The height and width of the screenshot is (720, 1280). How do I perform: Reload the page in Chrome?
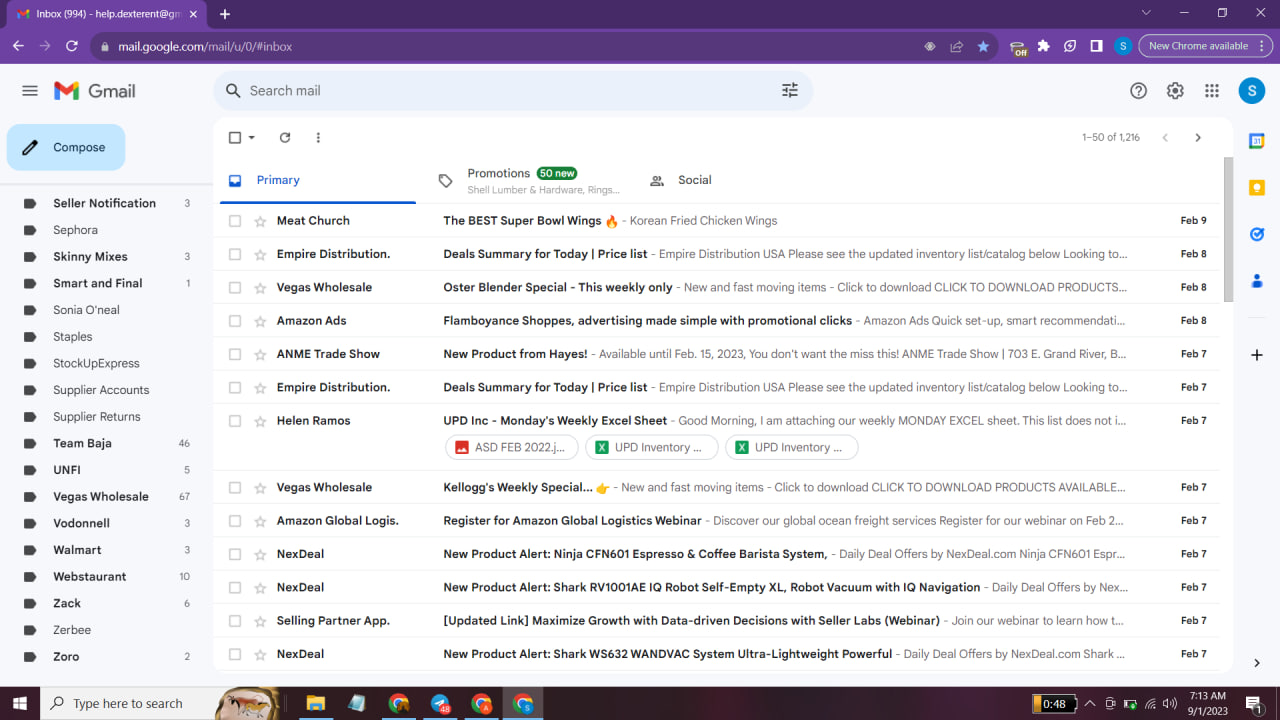(72, 46)
